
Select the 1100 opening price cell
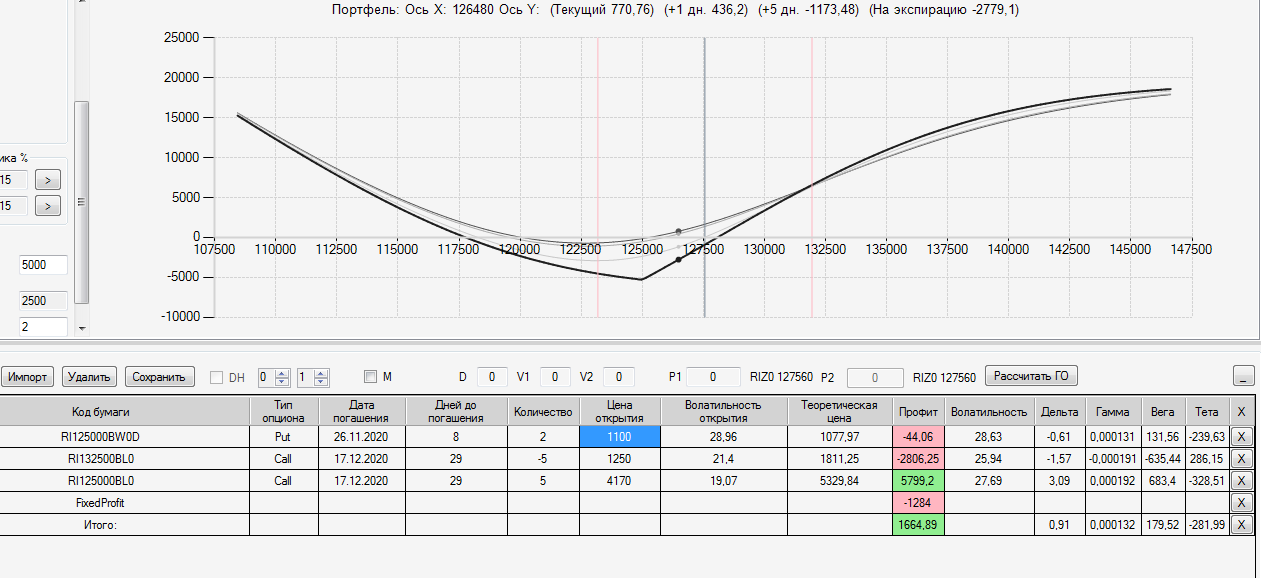click(x=620, y=436)
